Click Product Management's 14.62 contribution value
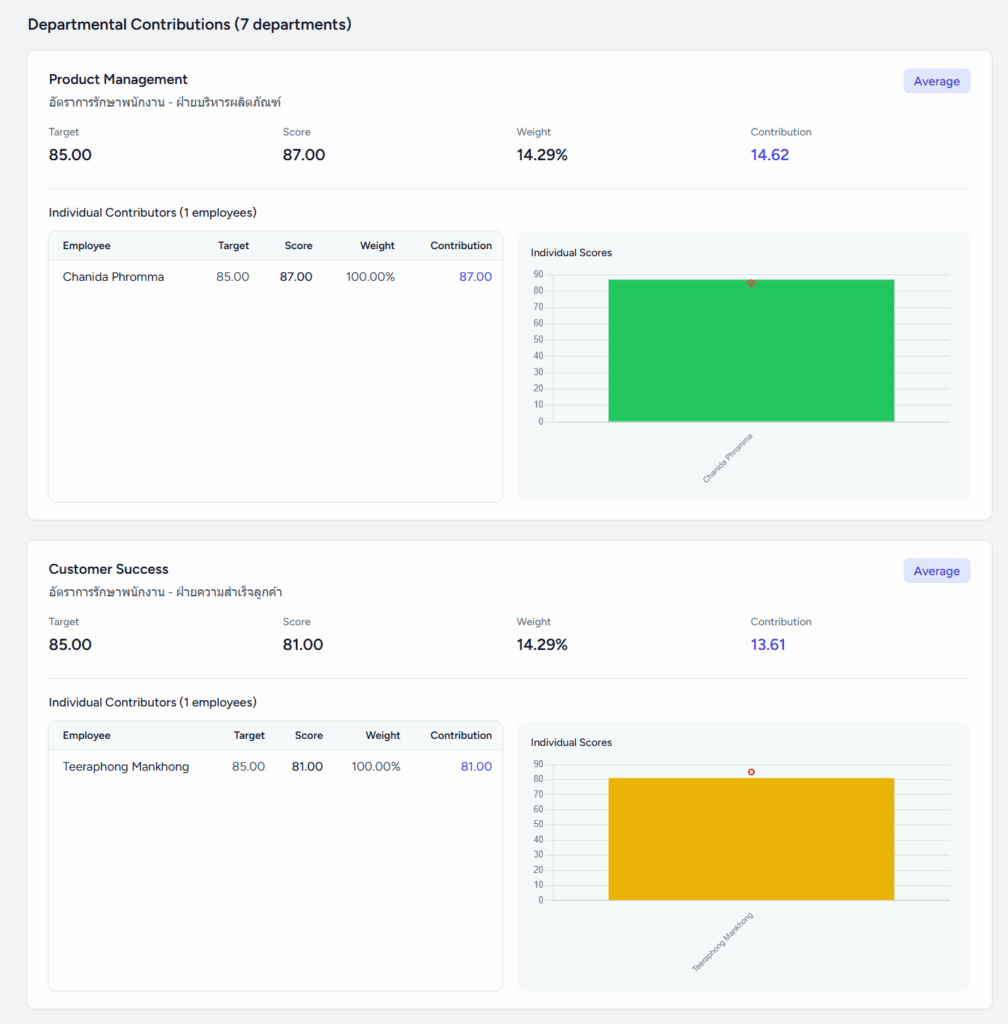1008x1024 pixels. point(770,155)
